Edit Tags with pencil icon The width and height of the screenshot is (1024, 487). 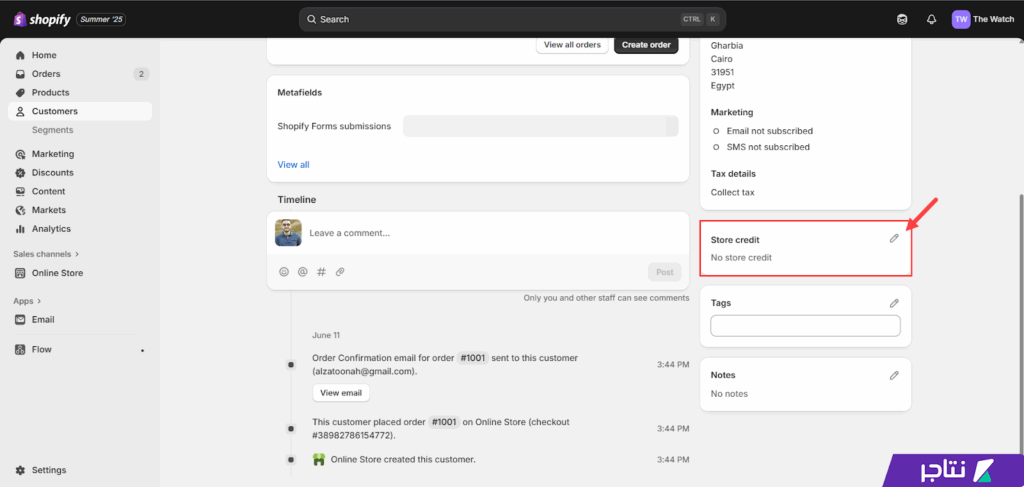[894, 303]
